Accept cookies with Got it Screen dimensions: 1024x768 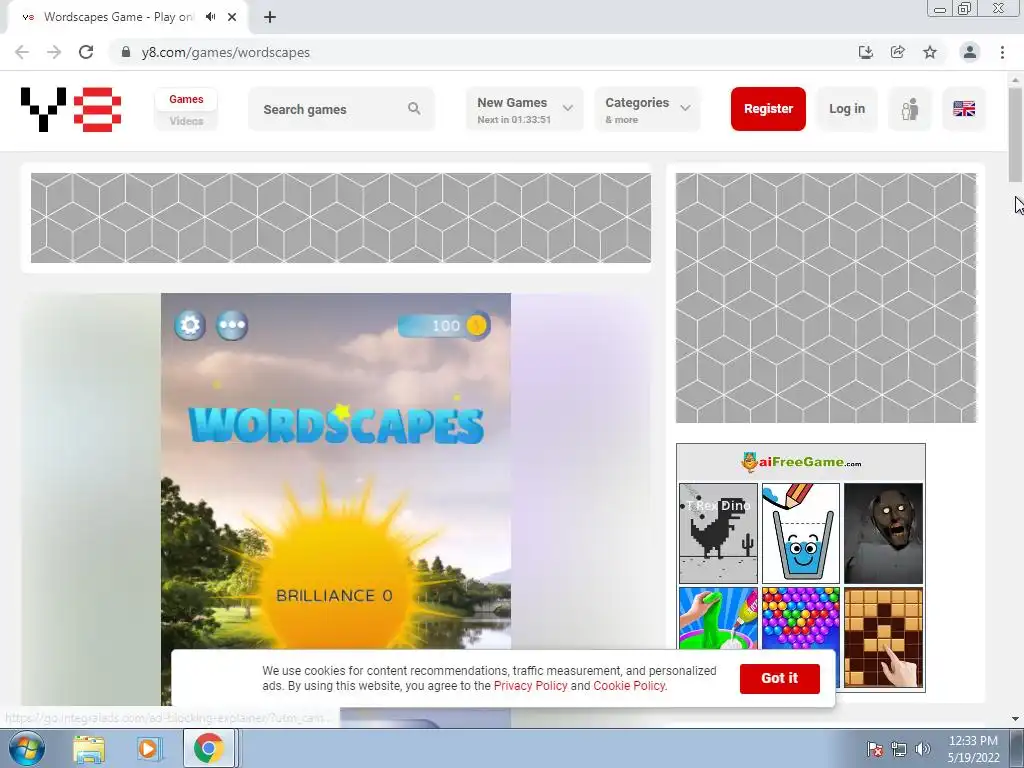pos(780,679)
